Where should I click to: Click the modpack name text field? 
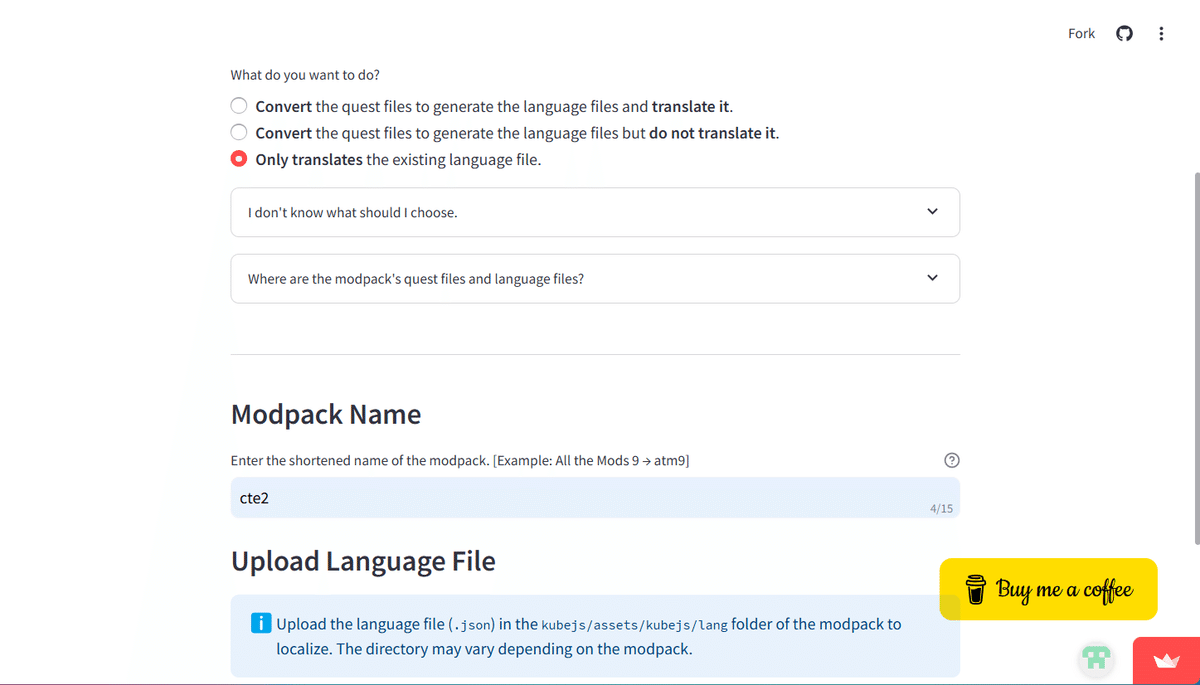580,498
